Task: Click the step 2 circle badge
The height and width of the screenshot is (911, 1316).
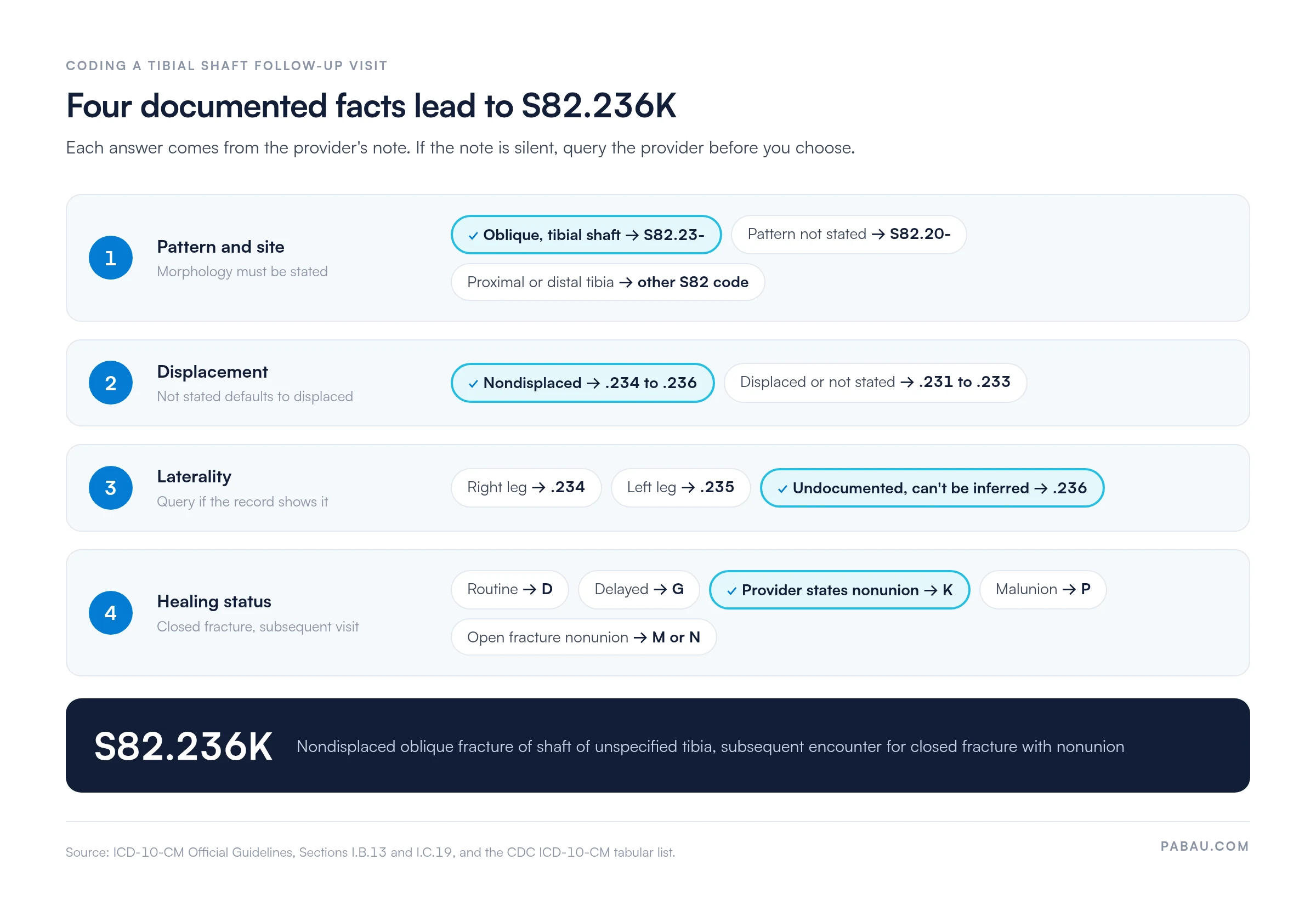Action: (111, 383)
